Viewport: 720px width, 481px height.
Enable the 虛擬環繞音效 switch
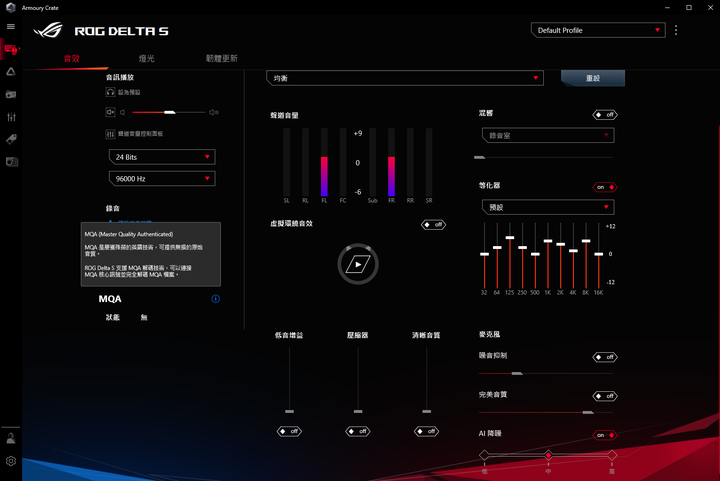pos(433,224)
